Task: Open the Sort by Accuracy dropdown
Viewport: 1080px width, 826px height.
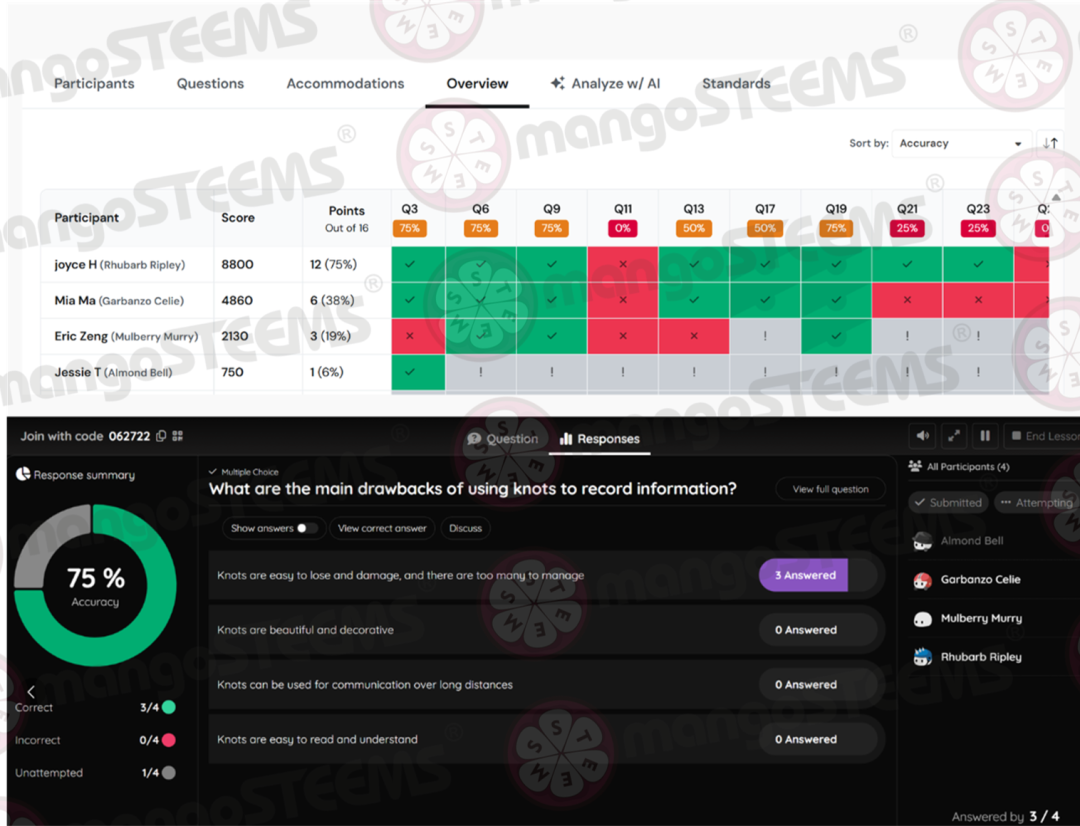Action: click(961, 144)
